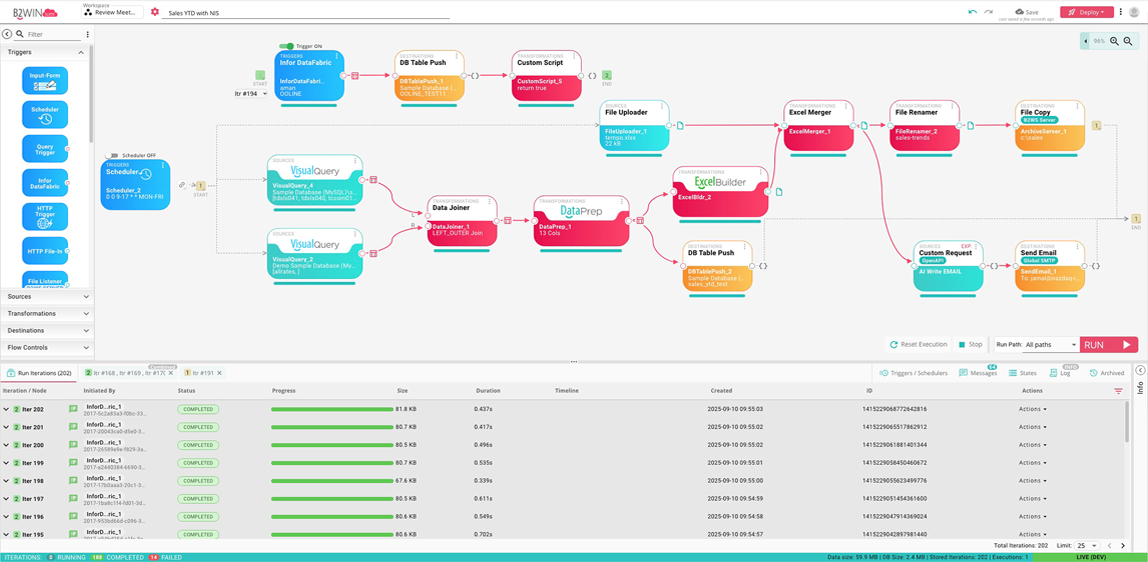The width and height of the screenshot is (1148, 562).
Task: Select HTTP File-In palette item
Action: (45, 251)
